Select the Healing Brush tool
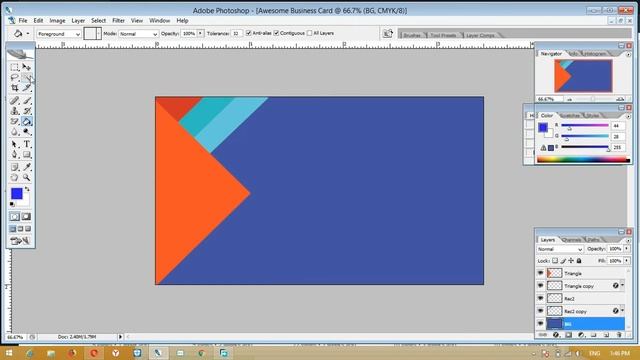Image resolution: width=640 pixels, height=360 pixels. click(15, 100)
